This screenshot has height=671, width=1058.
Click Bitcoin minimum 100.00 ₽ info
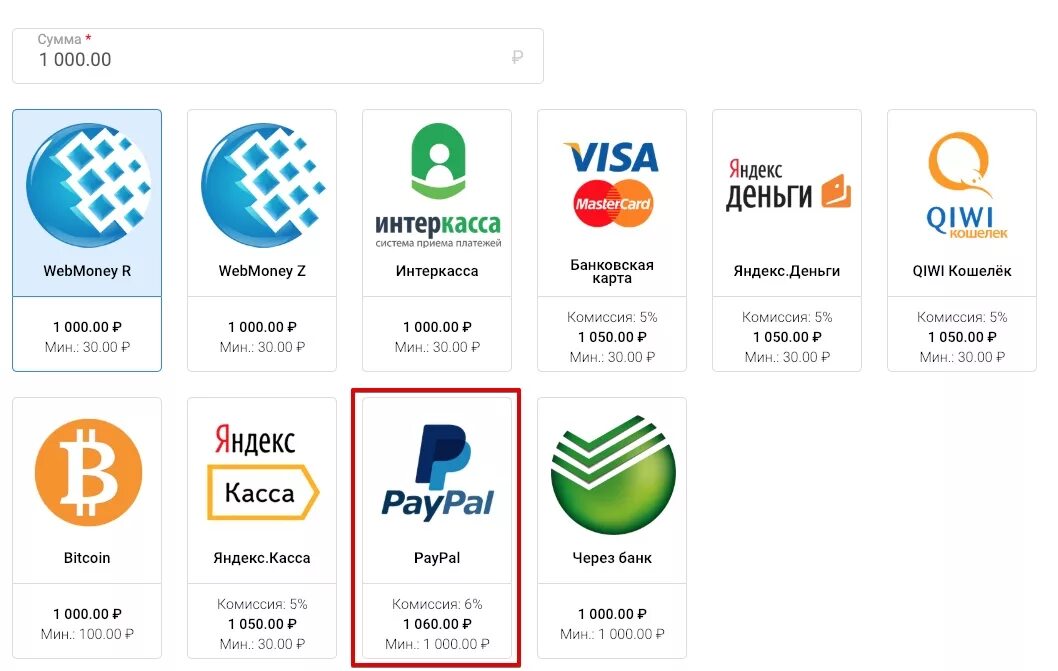click(x=87, y=634)
